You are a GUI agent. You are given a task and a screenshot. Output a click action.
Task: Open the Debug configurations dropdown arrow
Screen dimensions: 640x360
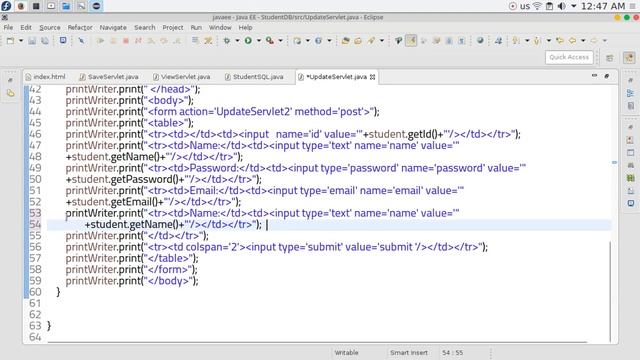237,40
